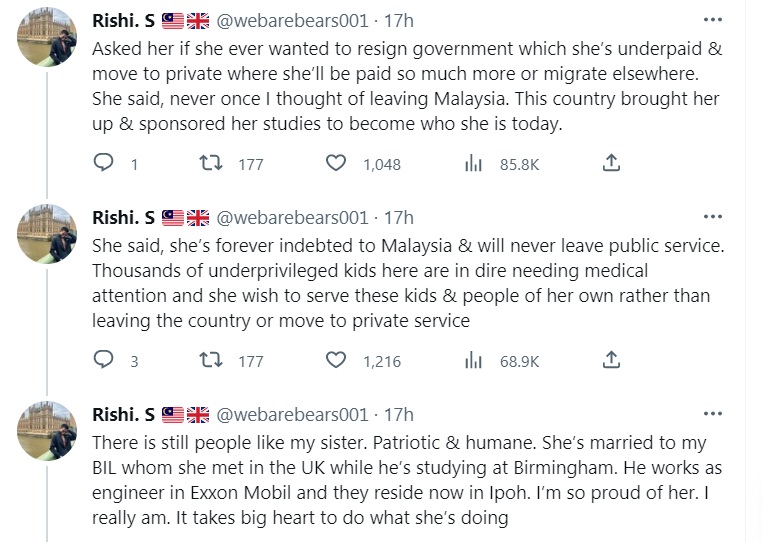
Task: Open Rishi. S profile from first tweet
Action: click(123, 21)
